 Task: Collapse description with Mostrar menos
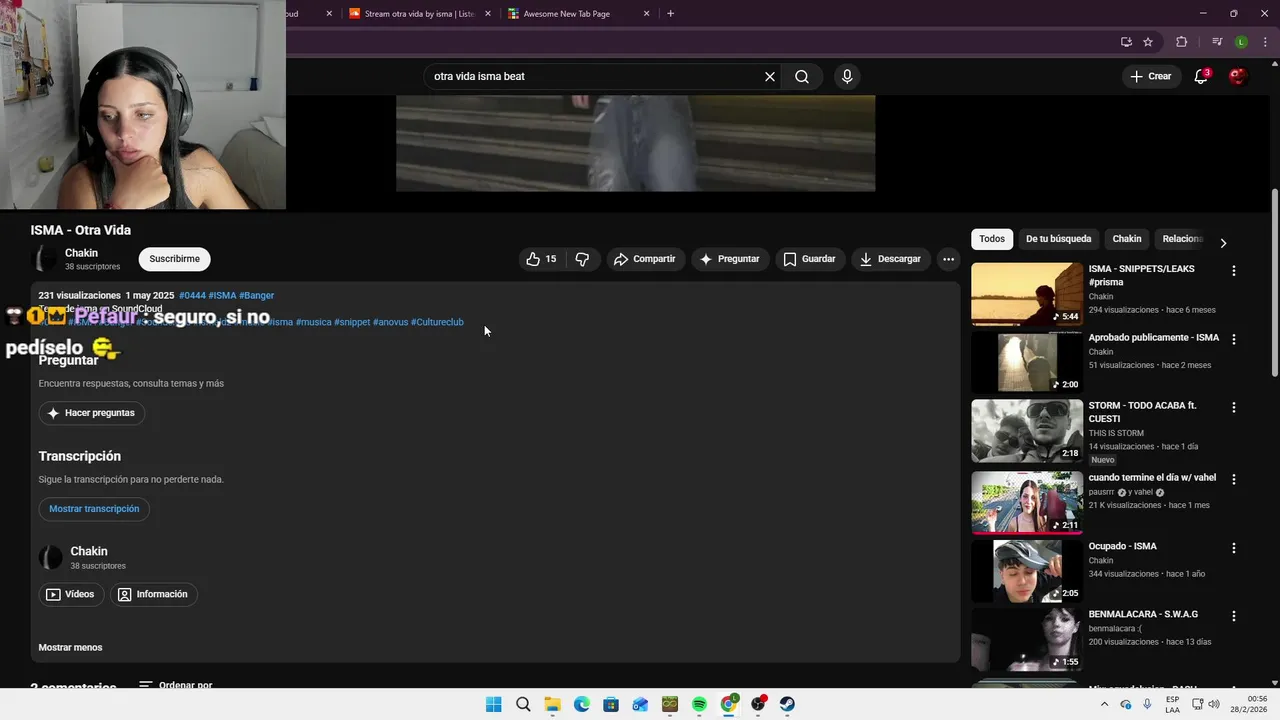[x=70, y=648]
